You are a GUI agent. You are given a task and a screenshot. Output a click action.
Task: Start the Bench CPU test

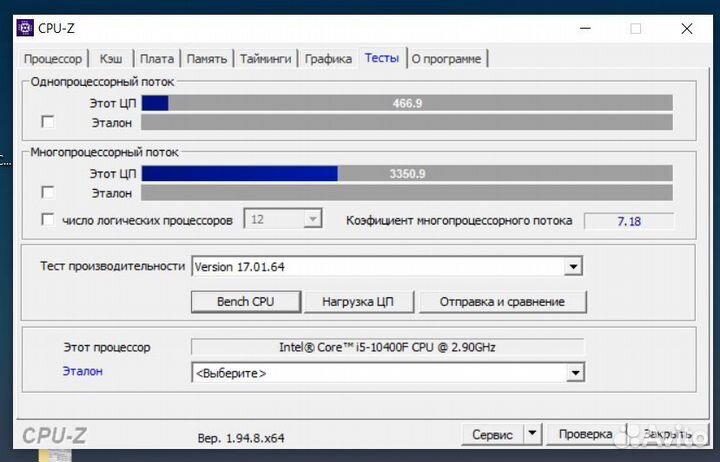[246, 302]
